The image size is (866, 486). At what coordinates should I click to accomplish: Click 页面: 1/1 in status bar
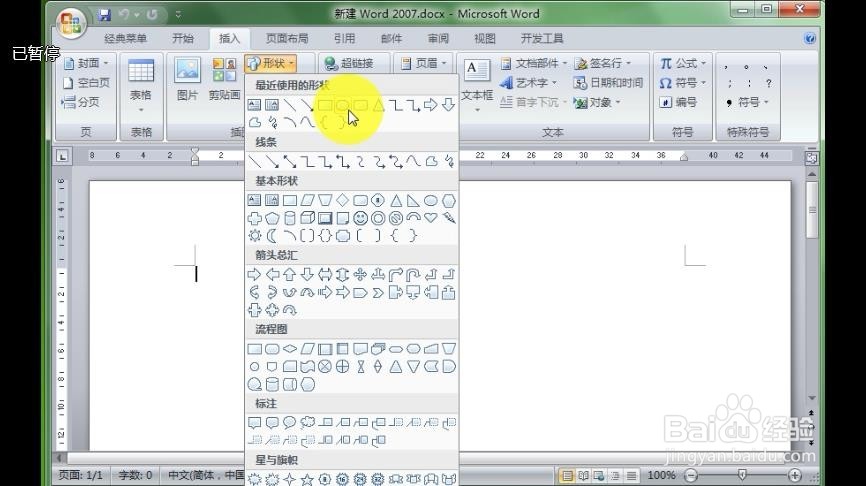(x=81, y=475)
